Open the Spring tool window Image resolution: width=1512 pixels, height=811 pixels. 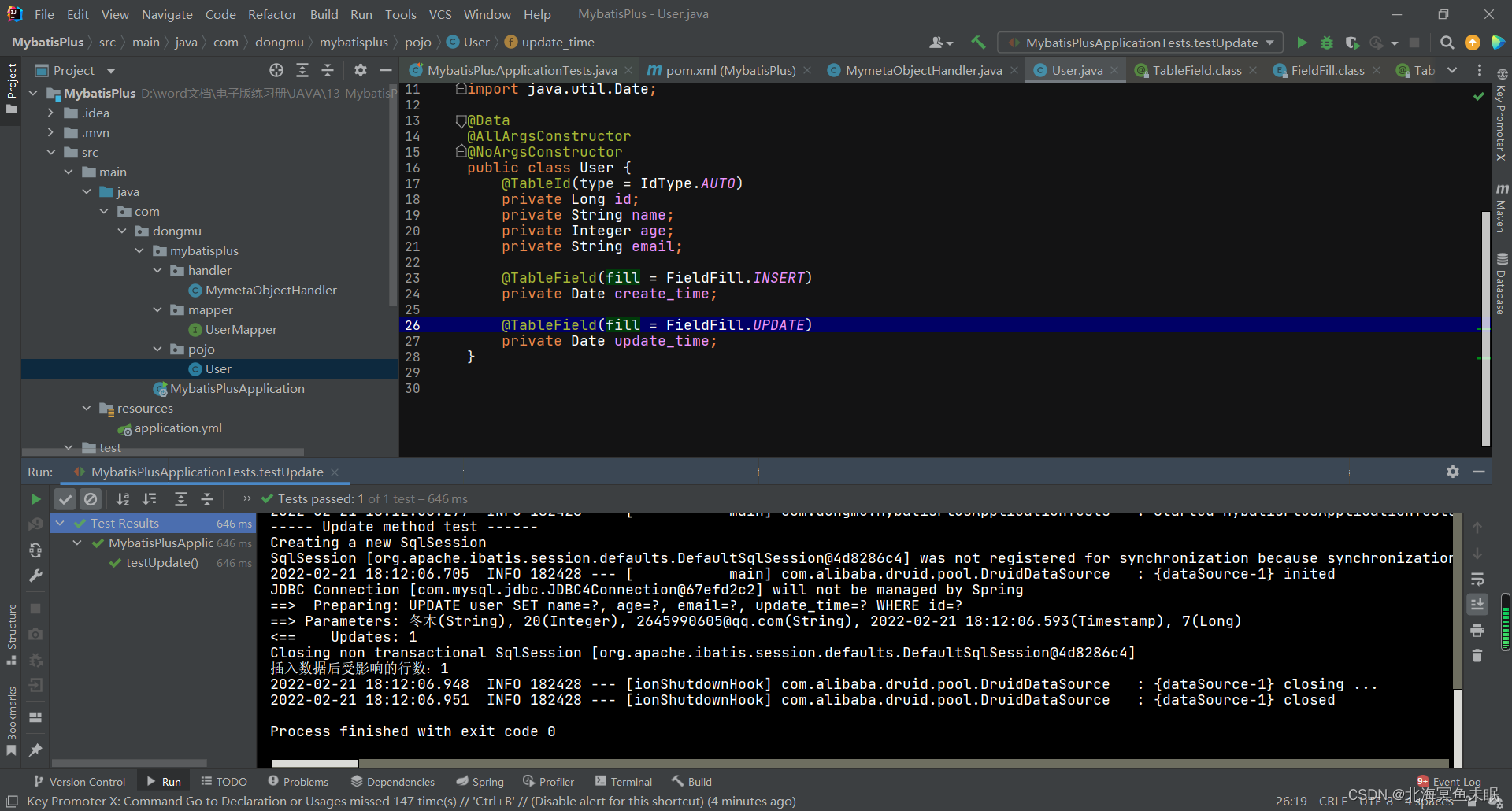tap(480, 781)
